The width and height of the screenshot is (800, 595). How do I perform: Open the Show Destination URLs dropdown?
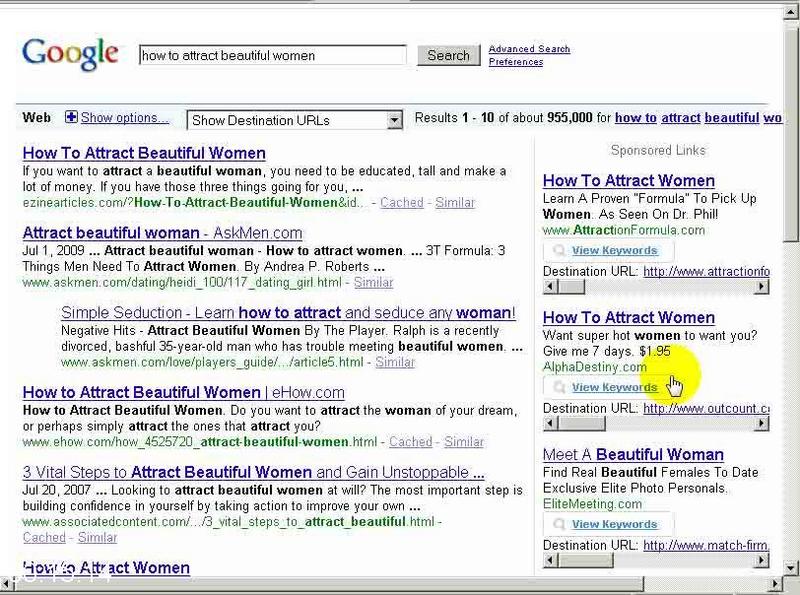[294, 120]
